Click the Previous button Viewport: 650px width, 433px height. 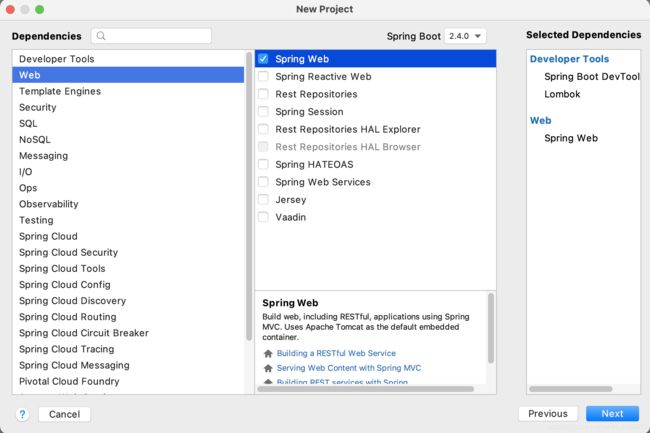548,414
